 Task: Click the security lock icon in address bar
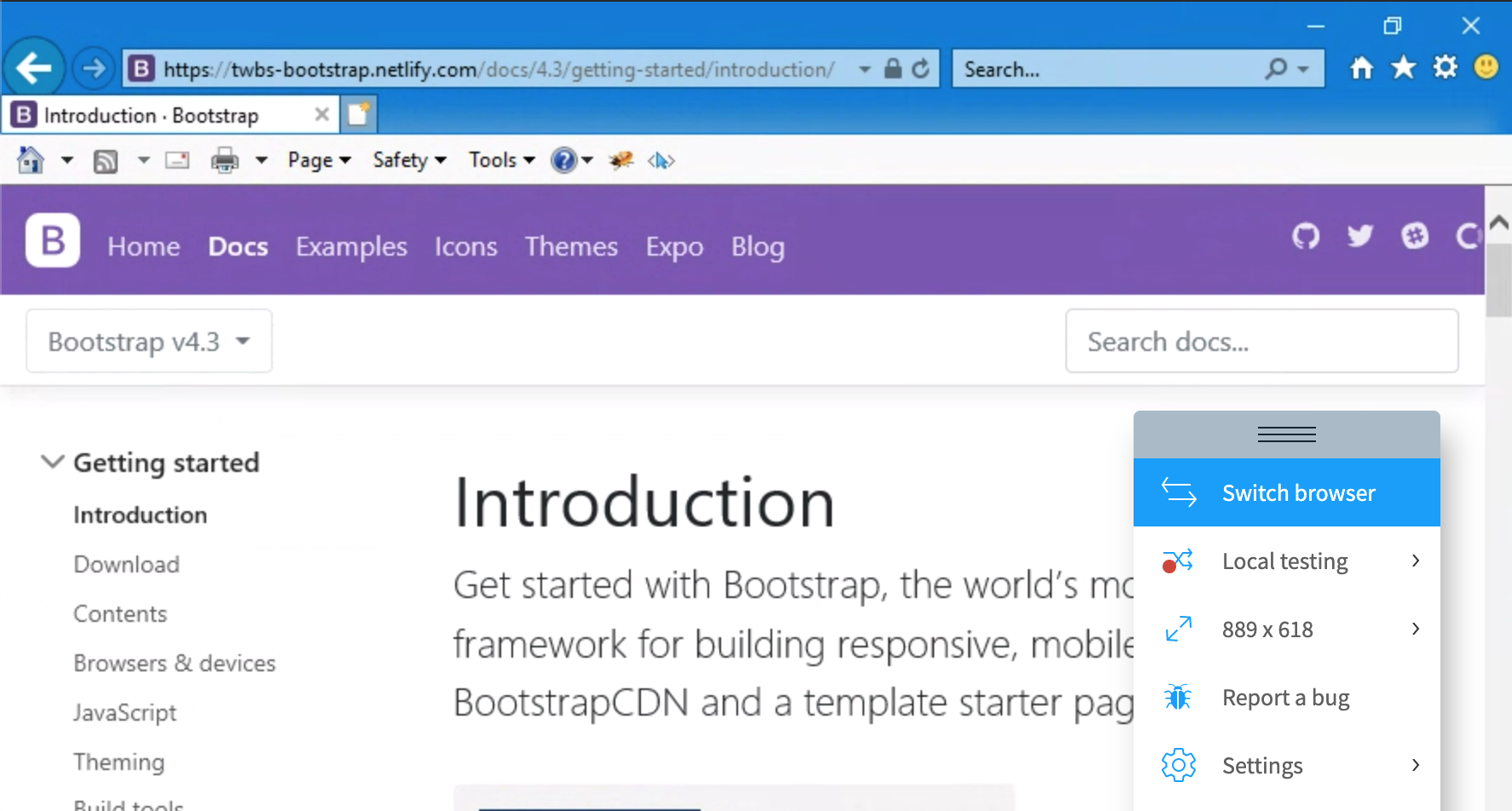point(892,69)
